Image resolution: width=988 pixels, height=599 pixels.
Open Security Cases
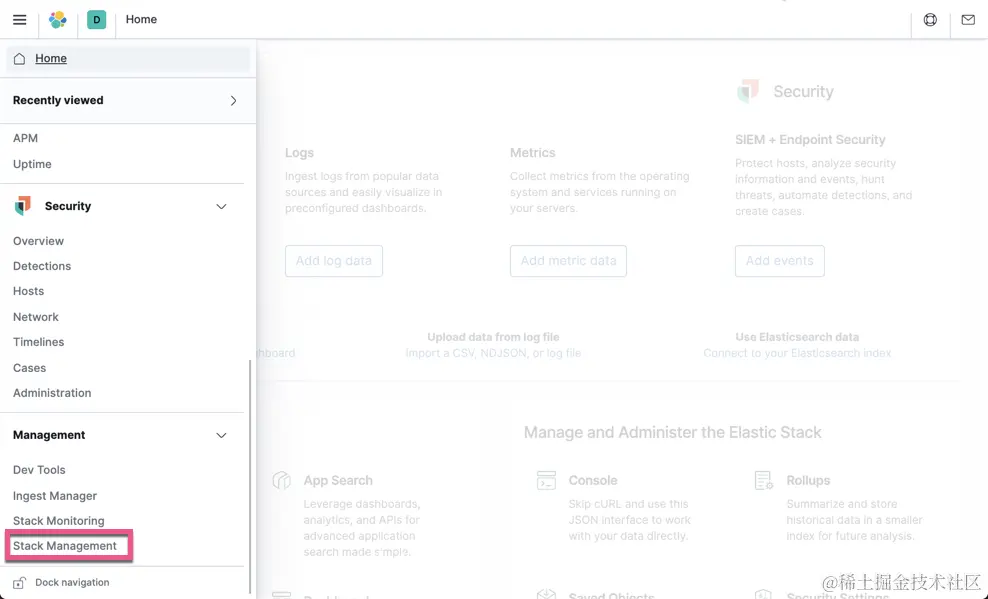(30, 368)
